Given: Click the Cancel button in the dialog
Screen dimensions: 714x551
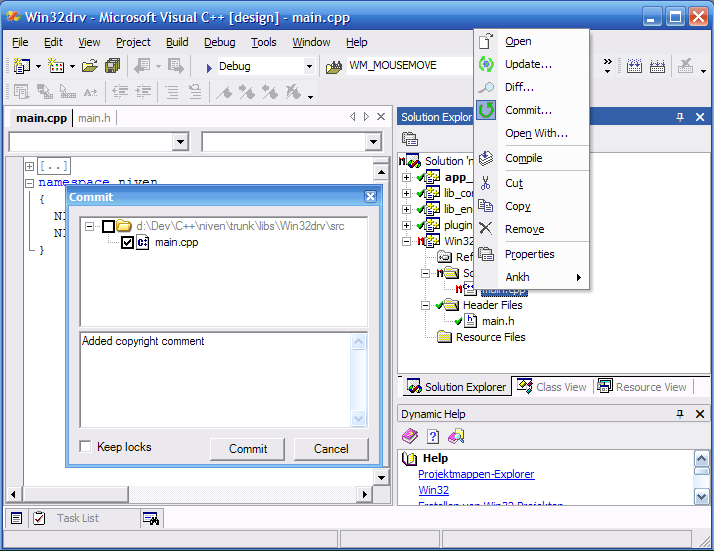Looking at the screenshot, I should click(331, 449).
